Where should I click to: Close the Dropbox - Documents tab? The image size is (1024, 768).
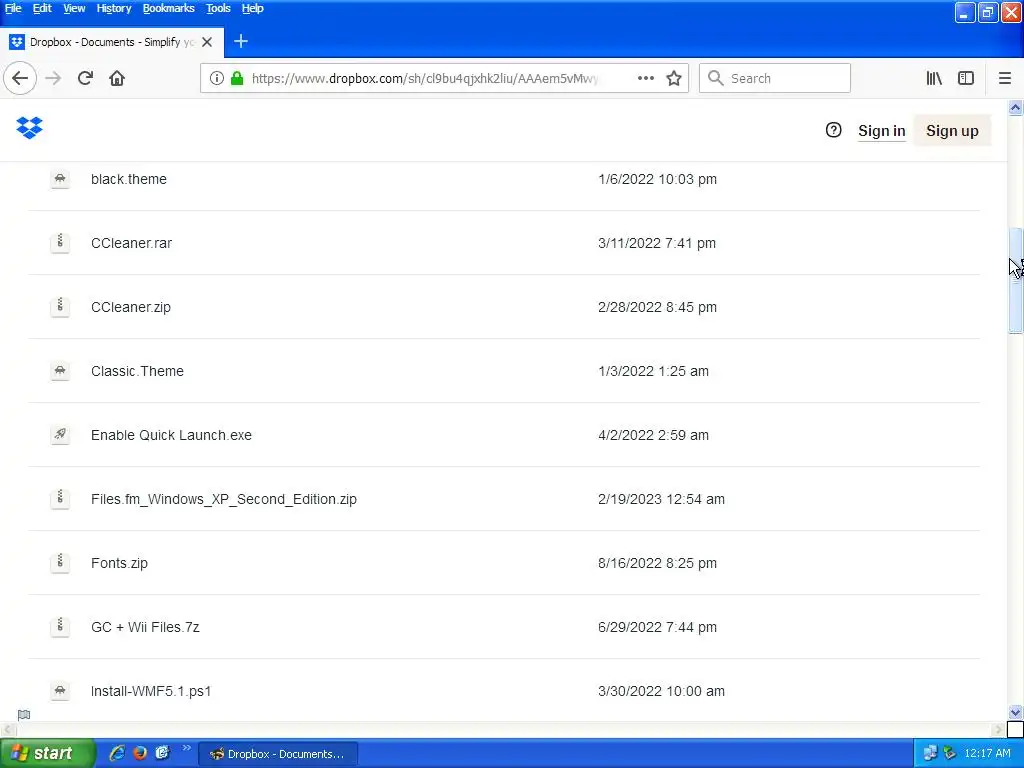point(207,42)
